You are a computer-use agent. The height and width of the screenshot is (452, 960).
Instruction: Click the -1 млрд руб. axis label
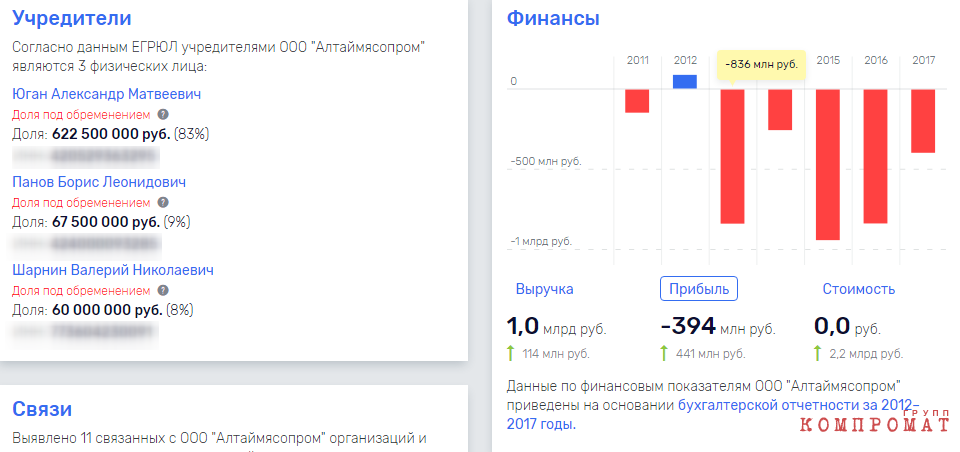541,241
